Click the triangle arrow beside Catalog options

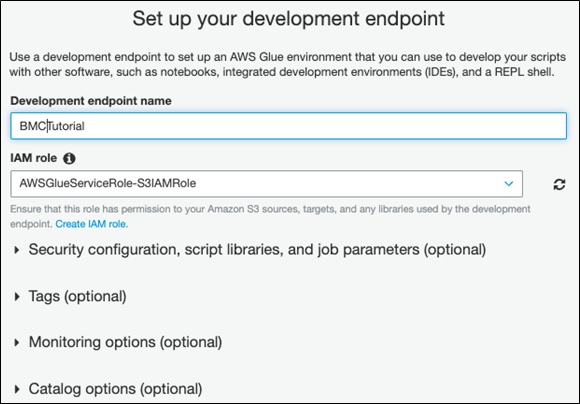[17, 389]
